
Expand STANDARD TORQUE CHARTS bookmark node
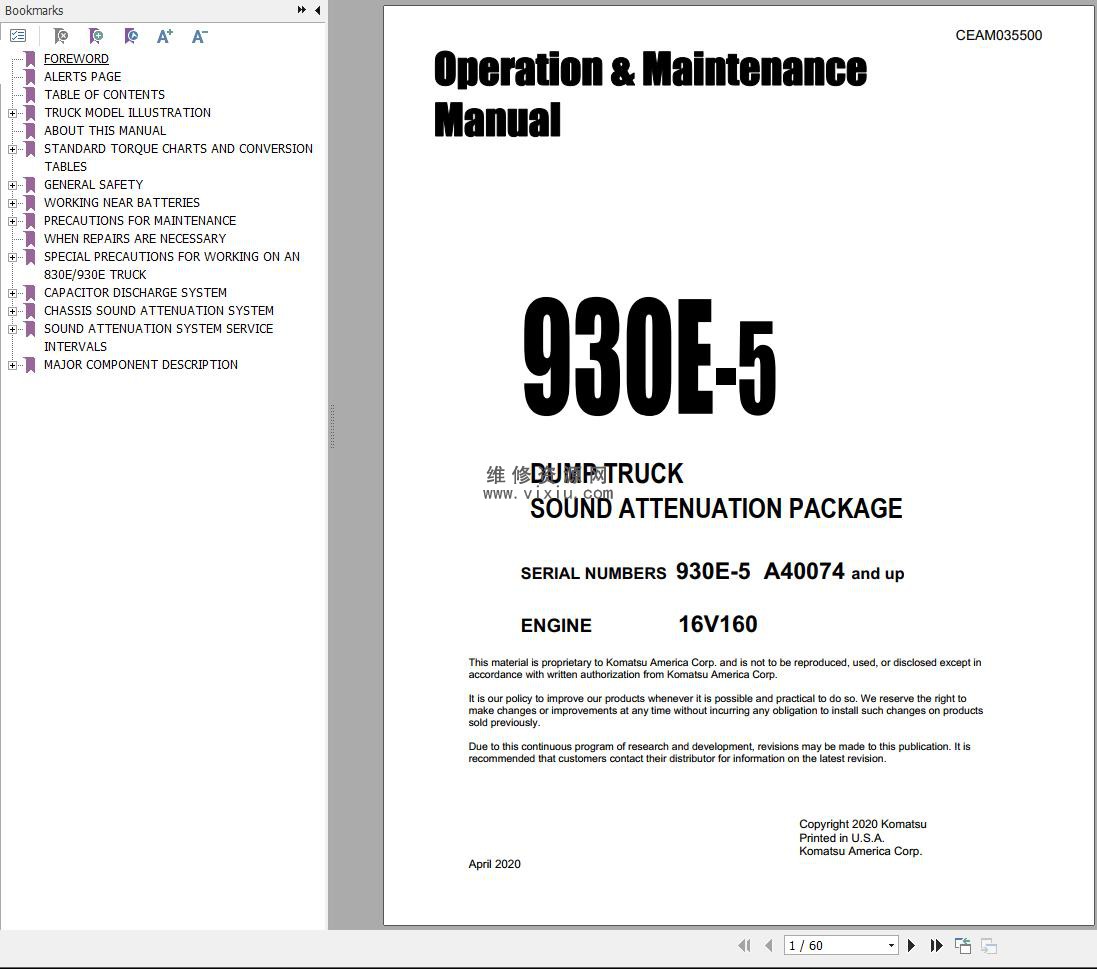point(12,149)
